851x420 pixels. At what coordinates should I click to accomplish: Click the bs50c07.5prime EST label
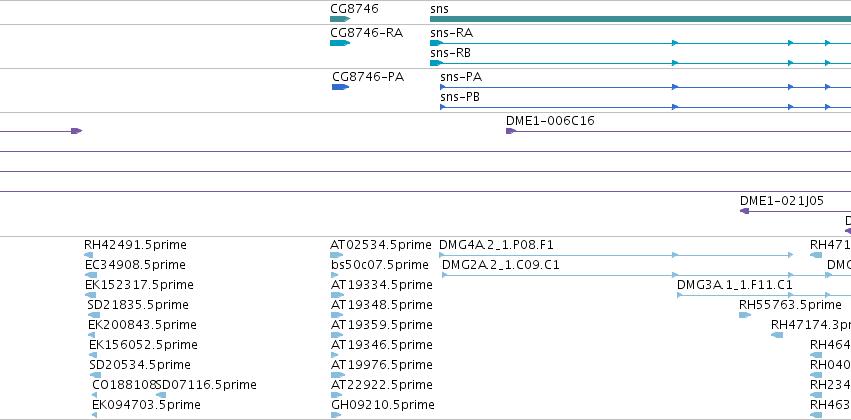379,265
